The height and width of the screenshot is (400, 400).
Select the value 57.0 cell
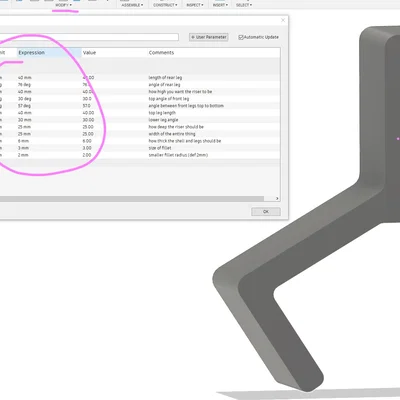click(x=87, y=106)
